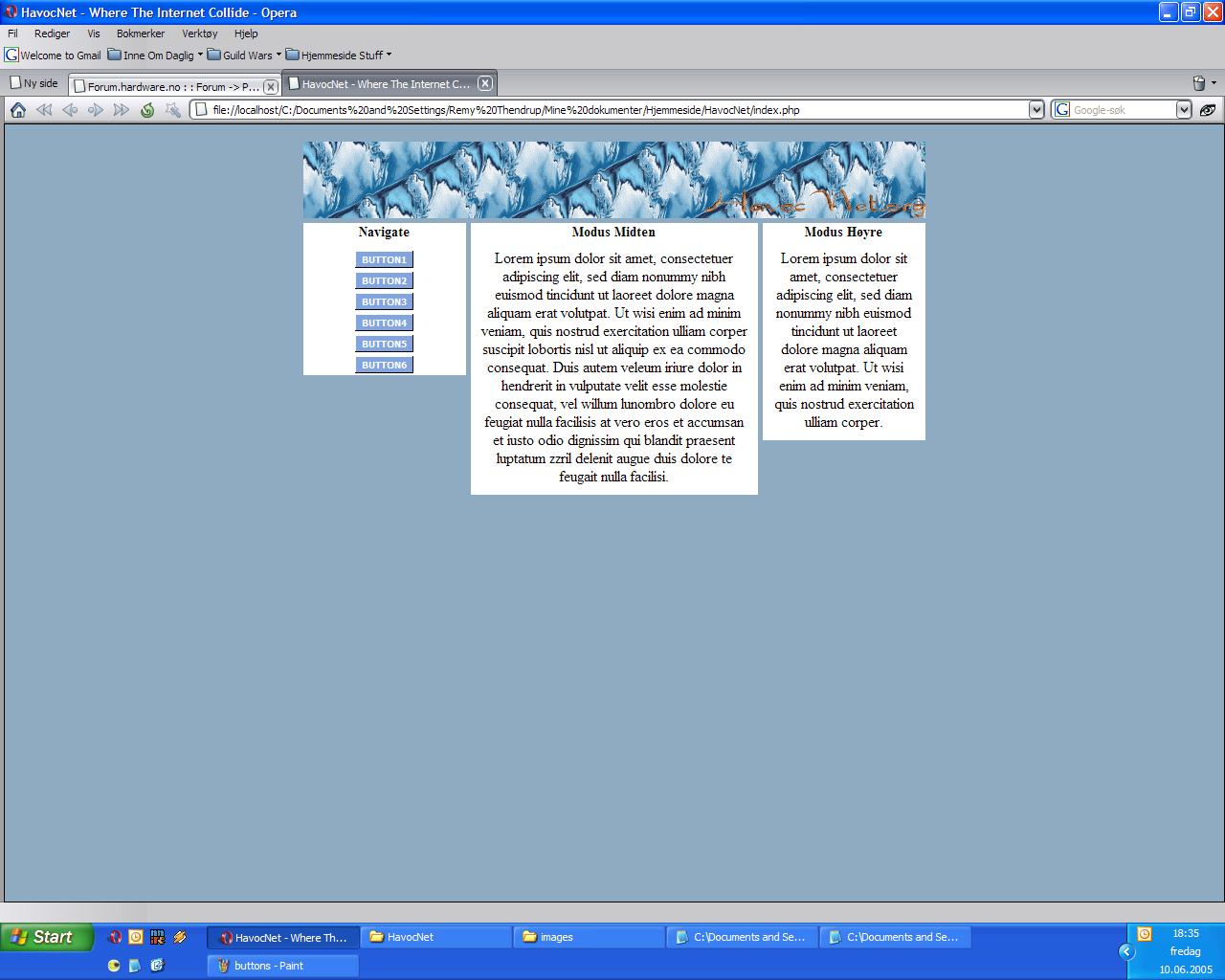Open the wand password manager icon
Screen dimensions: 1225x980
[x=173, y=110]
